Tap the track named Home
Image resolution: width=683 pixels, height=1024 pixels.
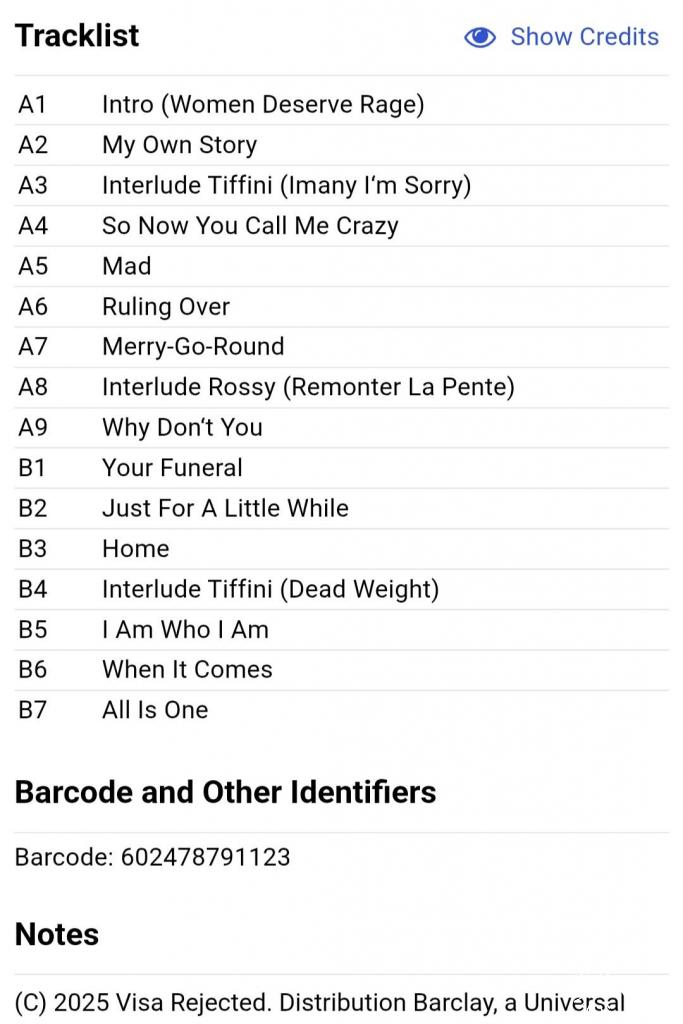click(136, 549)
